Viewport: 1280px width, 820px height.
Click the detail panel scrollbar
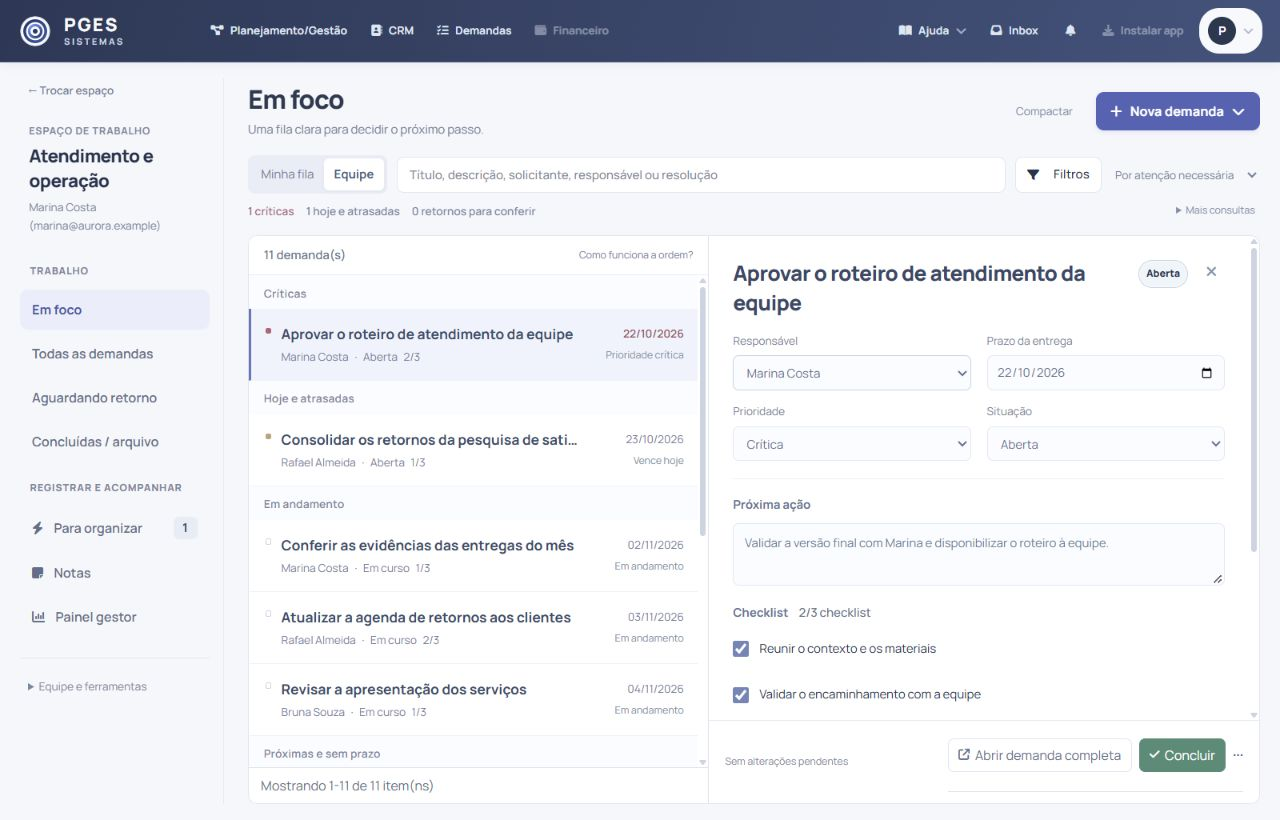[1254, 400]
